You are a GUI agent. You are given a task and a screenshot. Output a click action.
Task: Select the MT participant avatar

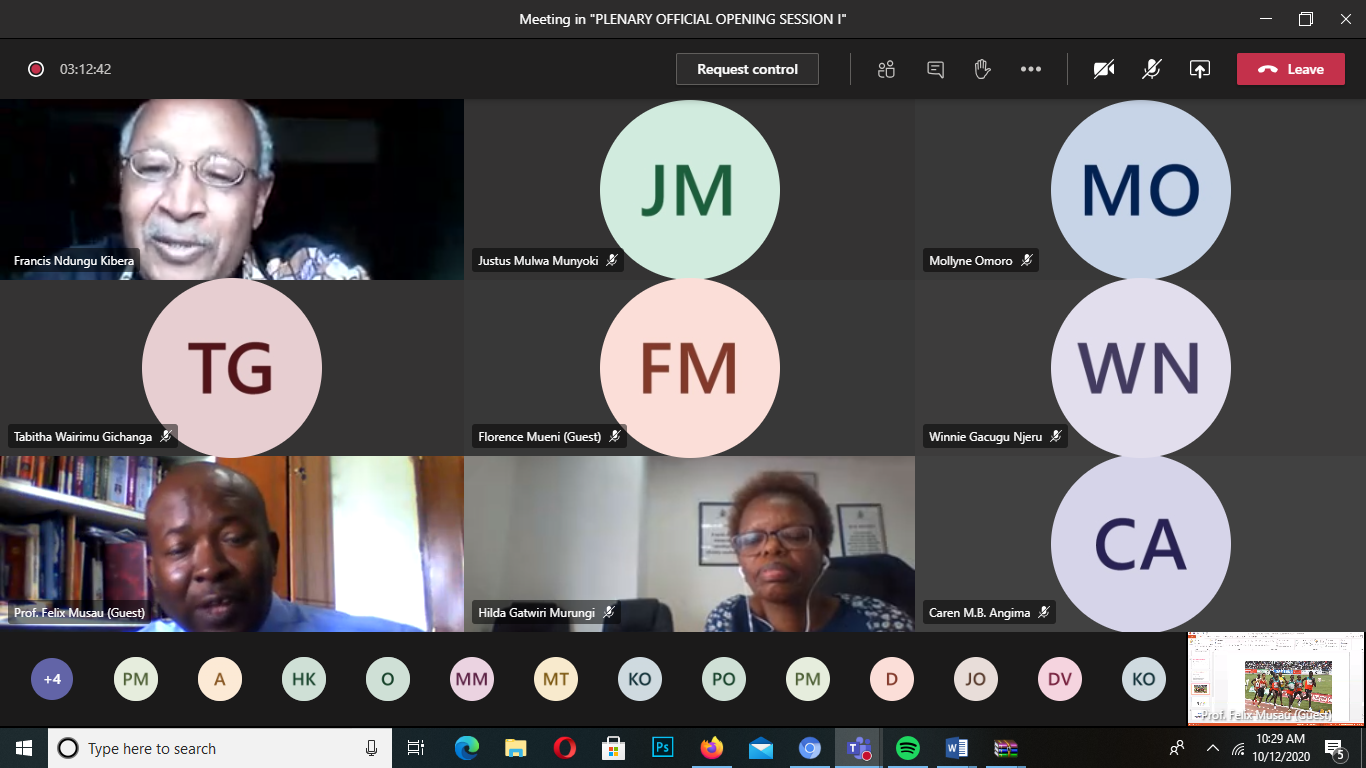point(555,679)
